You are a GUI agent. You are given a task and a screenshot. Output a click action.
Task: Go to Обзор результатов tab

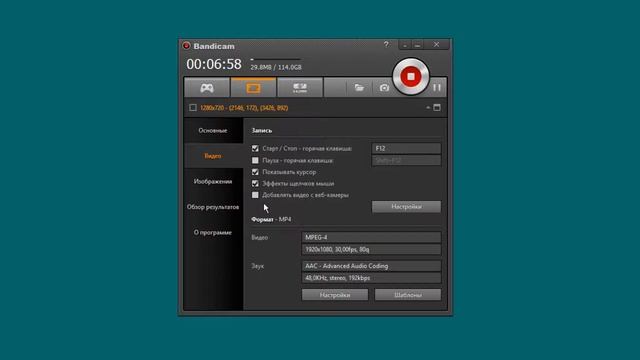pyautogui.click(x=213, y=207)
